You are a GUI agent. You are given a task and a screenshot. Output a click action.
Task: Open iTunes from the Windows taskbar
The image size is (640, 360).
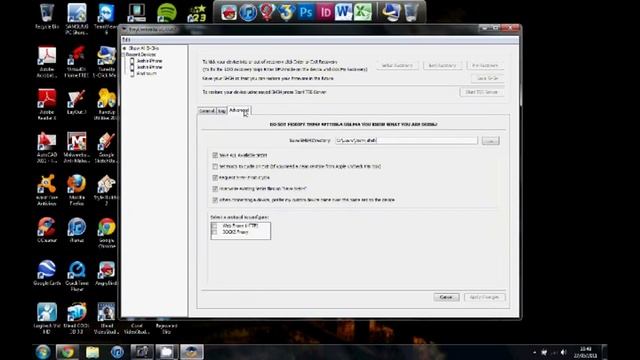coord(117,352)
